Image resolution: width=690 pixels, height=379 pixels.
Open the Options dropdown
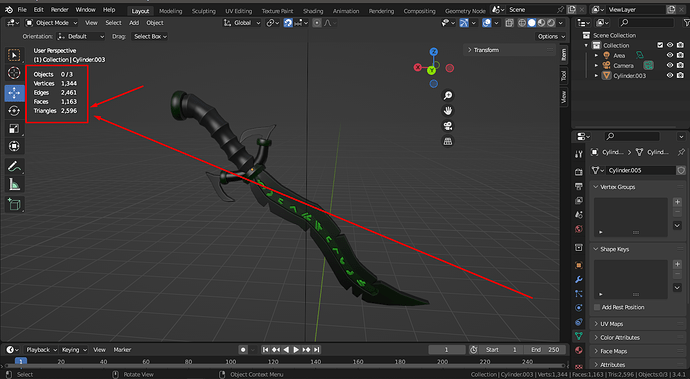551,37
